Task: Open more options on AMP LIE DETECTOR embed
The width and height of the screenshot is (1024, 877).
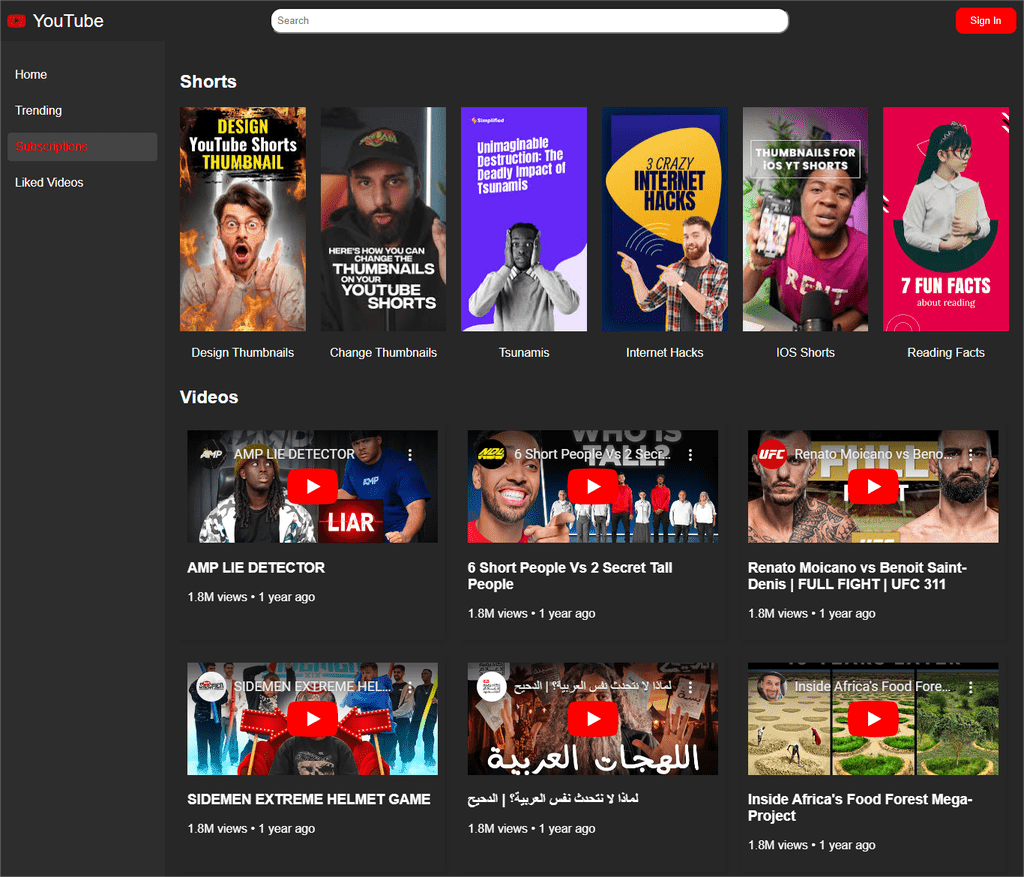Action: point(410,454)
